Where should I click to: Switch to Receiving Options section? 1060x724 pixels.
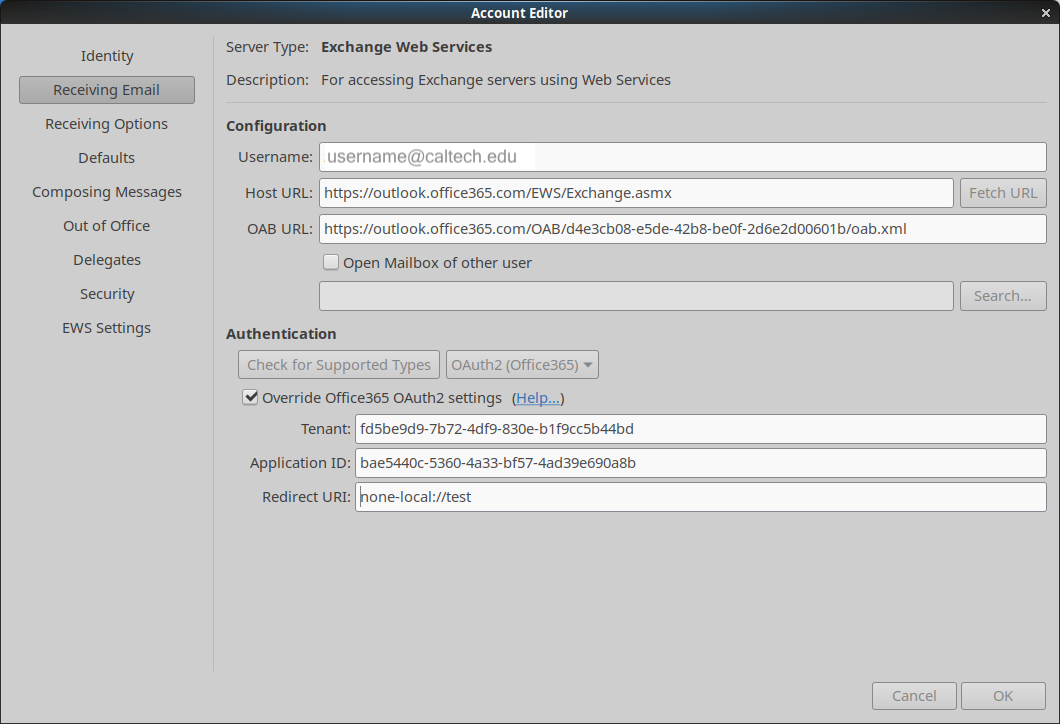[x=107, y=124]
